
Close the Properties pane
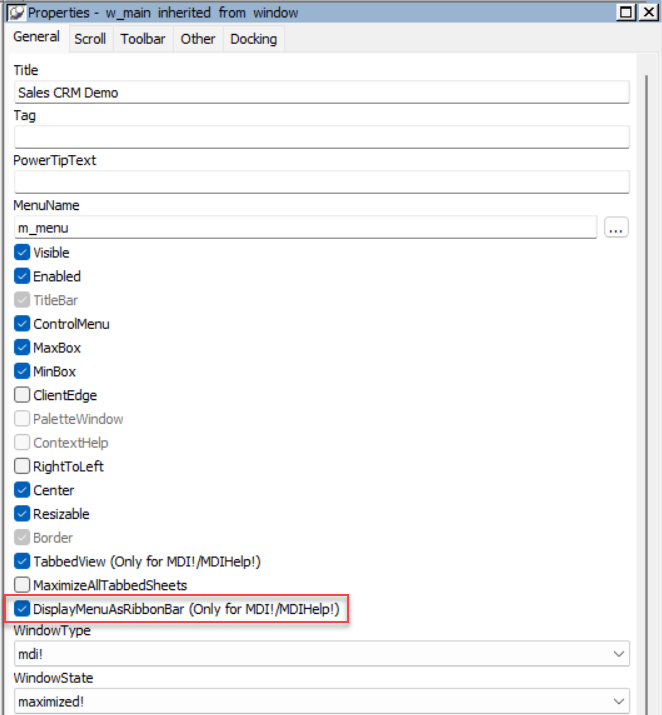pyautogui.click(x=646, y=12)
